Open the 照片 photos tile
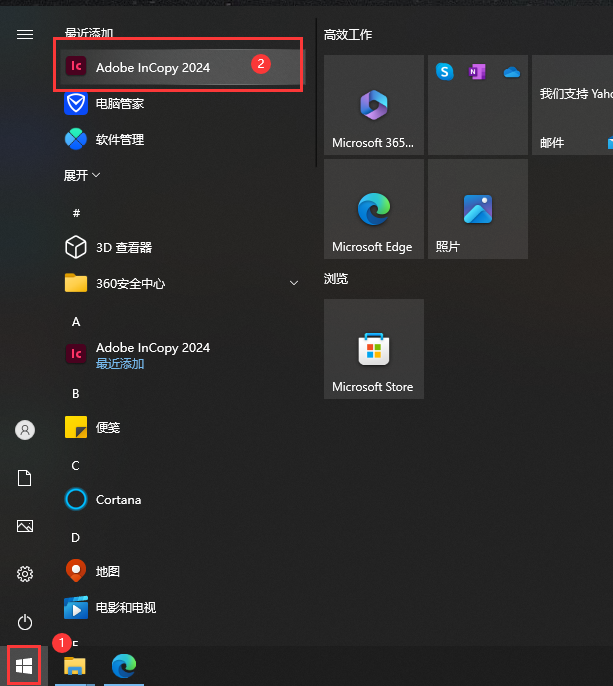613x686 pixels. (477, 209)
